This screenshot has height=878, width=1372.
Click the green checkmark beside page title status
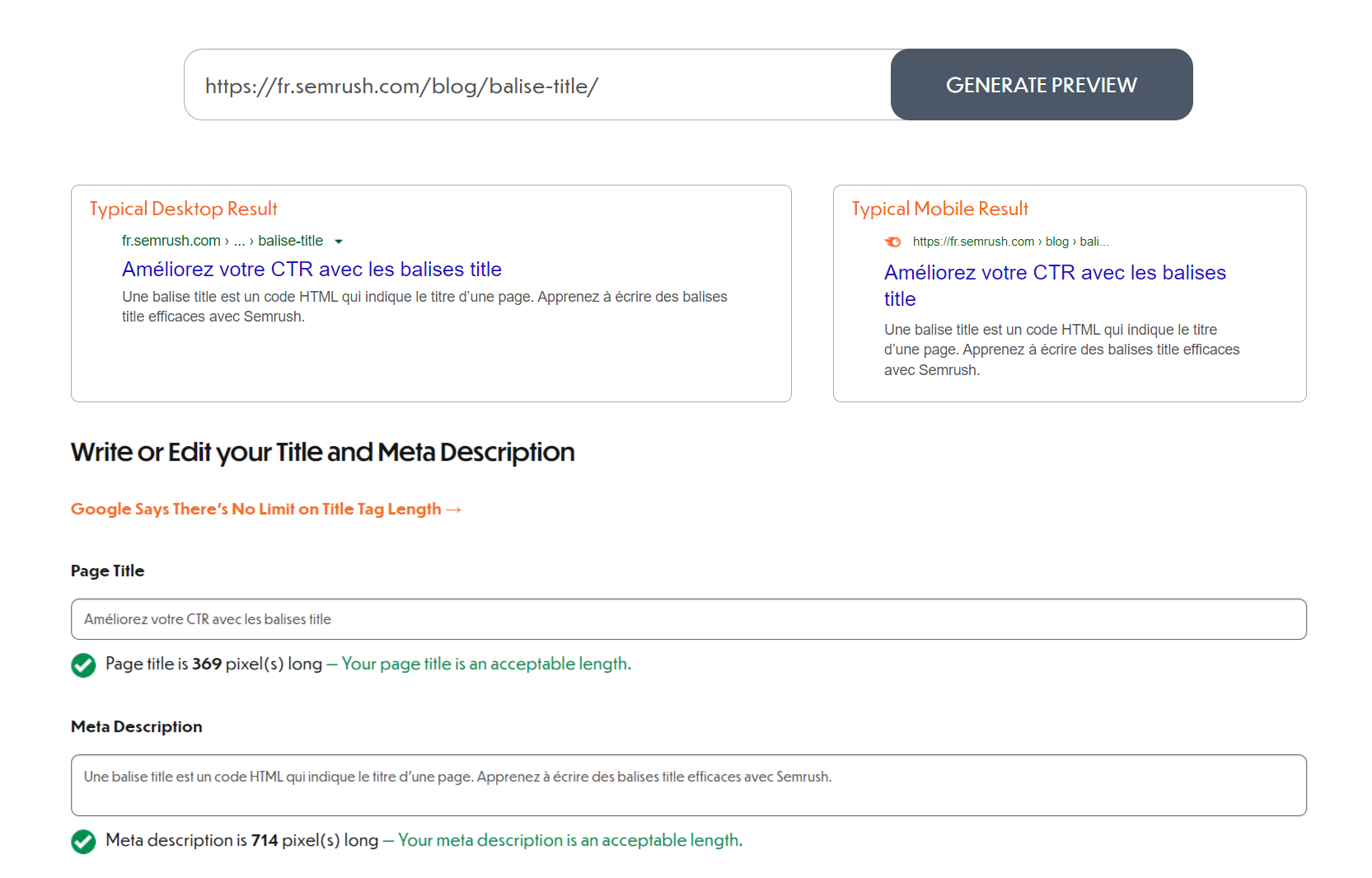pos(83,665)
